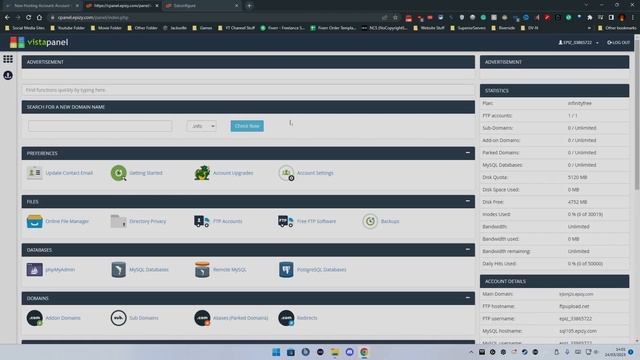Screen dimensions: 640x360
Task: Click the Check Now button
Action: 247,126
